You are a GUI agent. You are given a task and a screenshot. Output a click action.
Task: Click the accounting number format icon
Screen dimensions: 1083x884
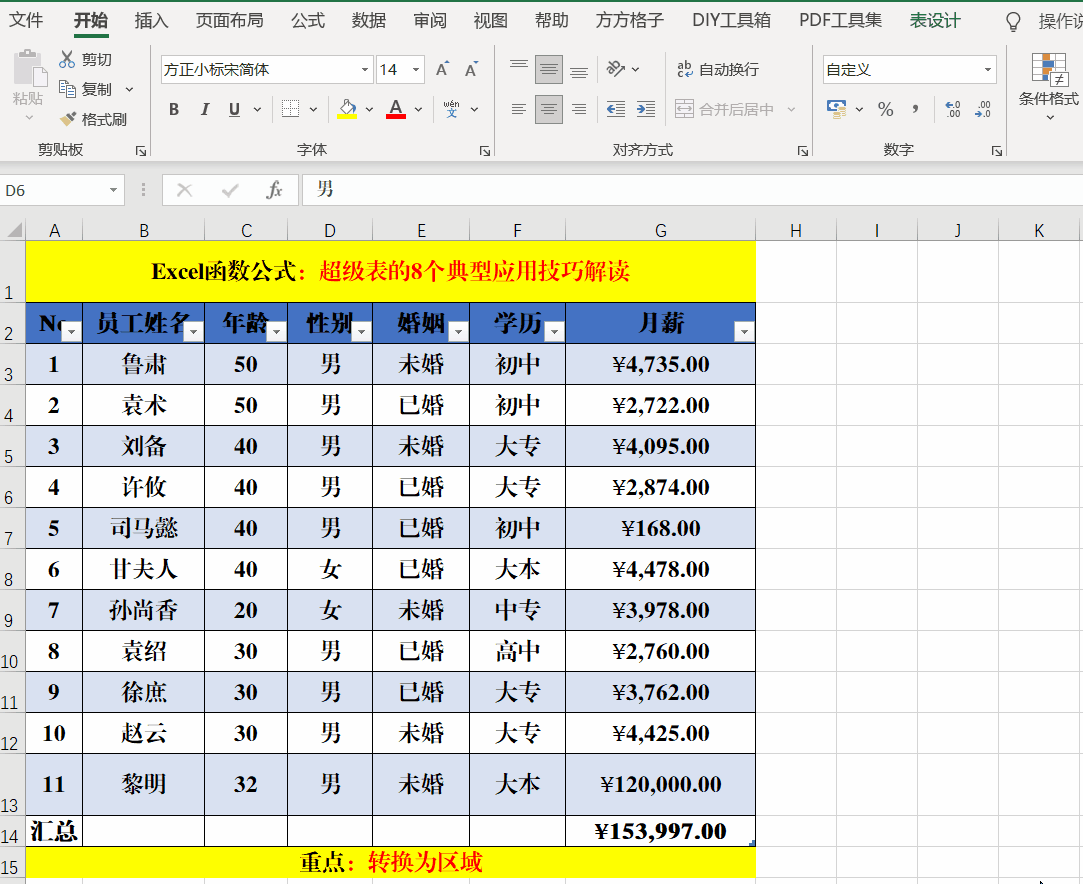click(x=836, y=109)
